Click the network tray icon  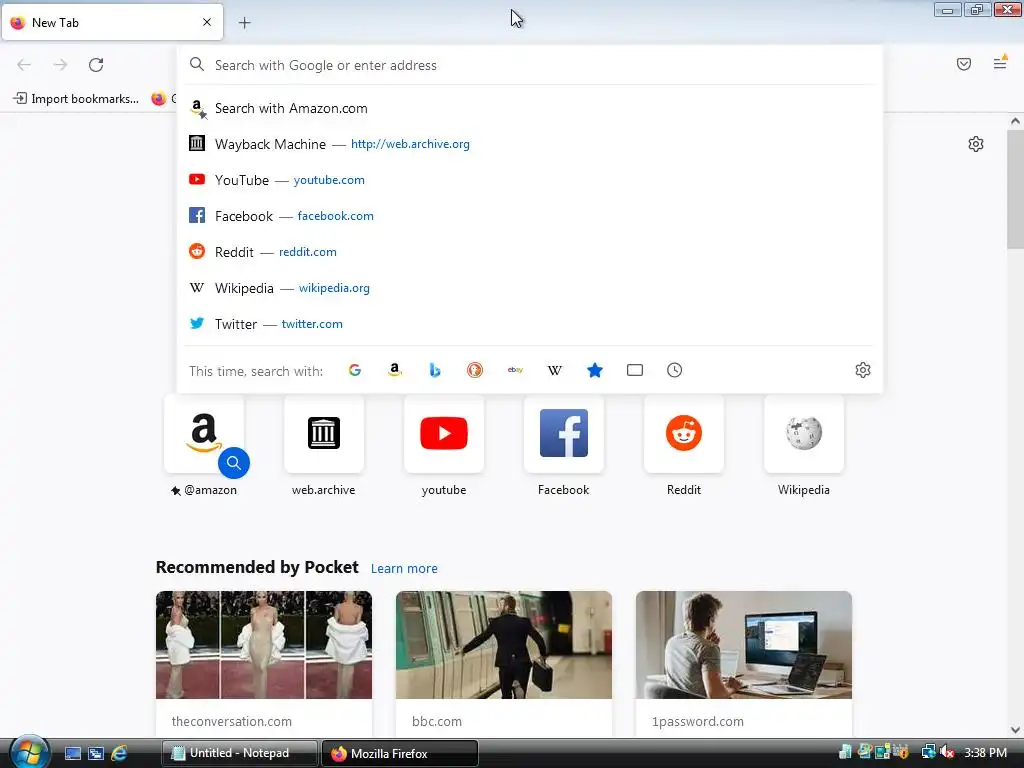pos(928,753)
